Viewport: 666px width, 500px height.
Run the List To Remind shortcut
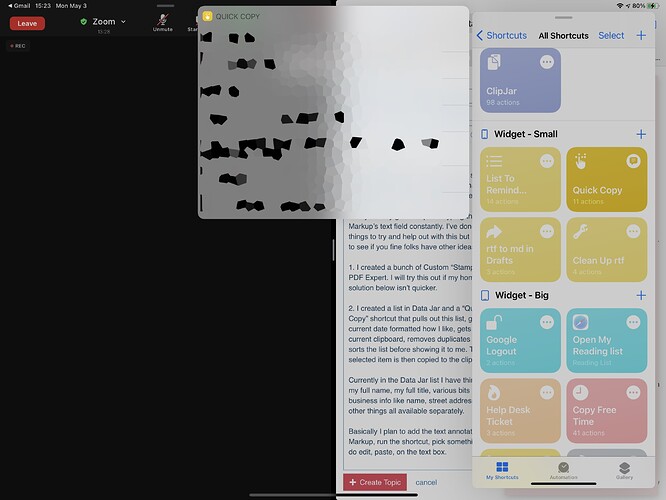520,179
